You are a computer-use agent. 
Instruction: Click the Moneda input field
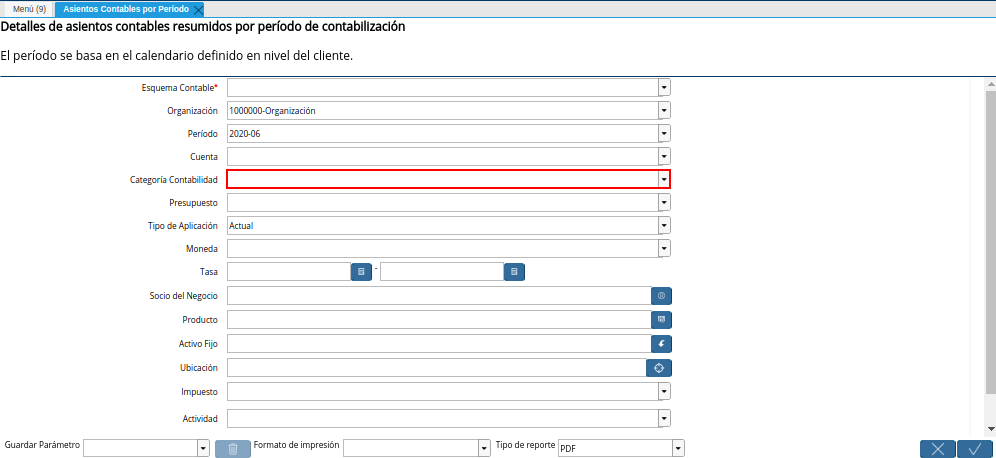pos(443,248)
